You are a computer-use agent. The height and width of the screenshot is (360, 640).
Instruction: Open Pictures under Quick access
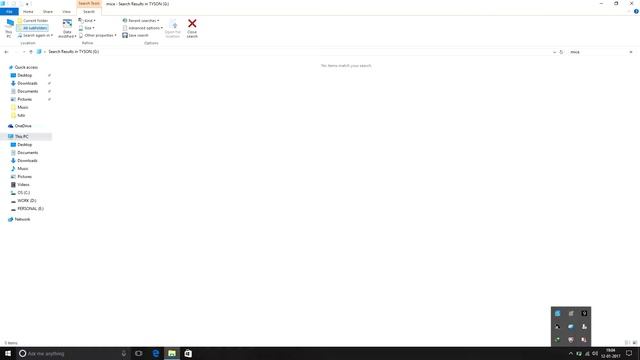[24, 99]
